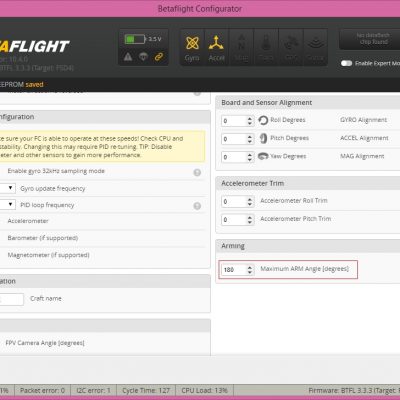Click the failsafe parachute icon
Viewport: 400px width, 400px height.
coord(143,57)
